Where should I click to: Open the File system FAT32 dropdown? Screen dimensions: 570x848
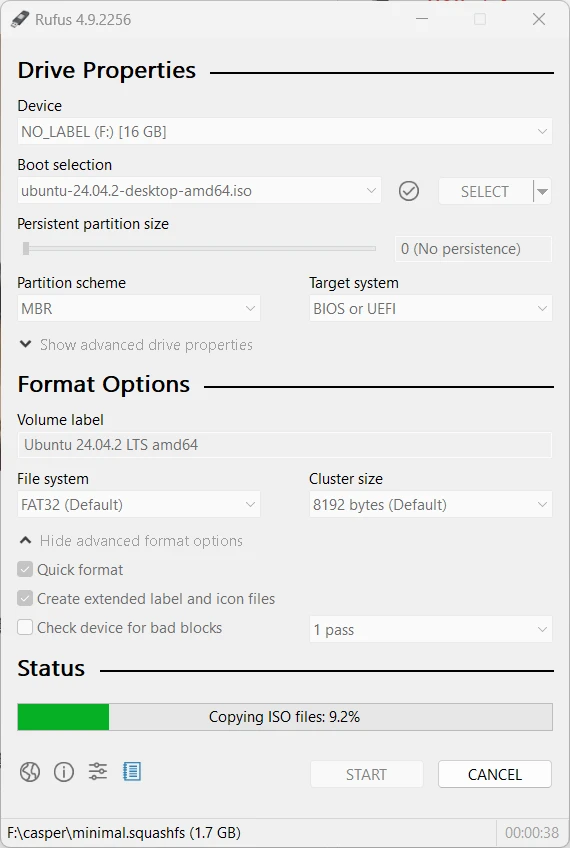tap(138, 505)
